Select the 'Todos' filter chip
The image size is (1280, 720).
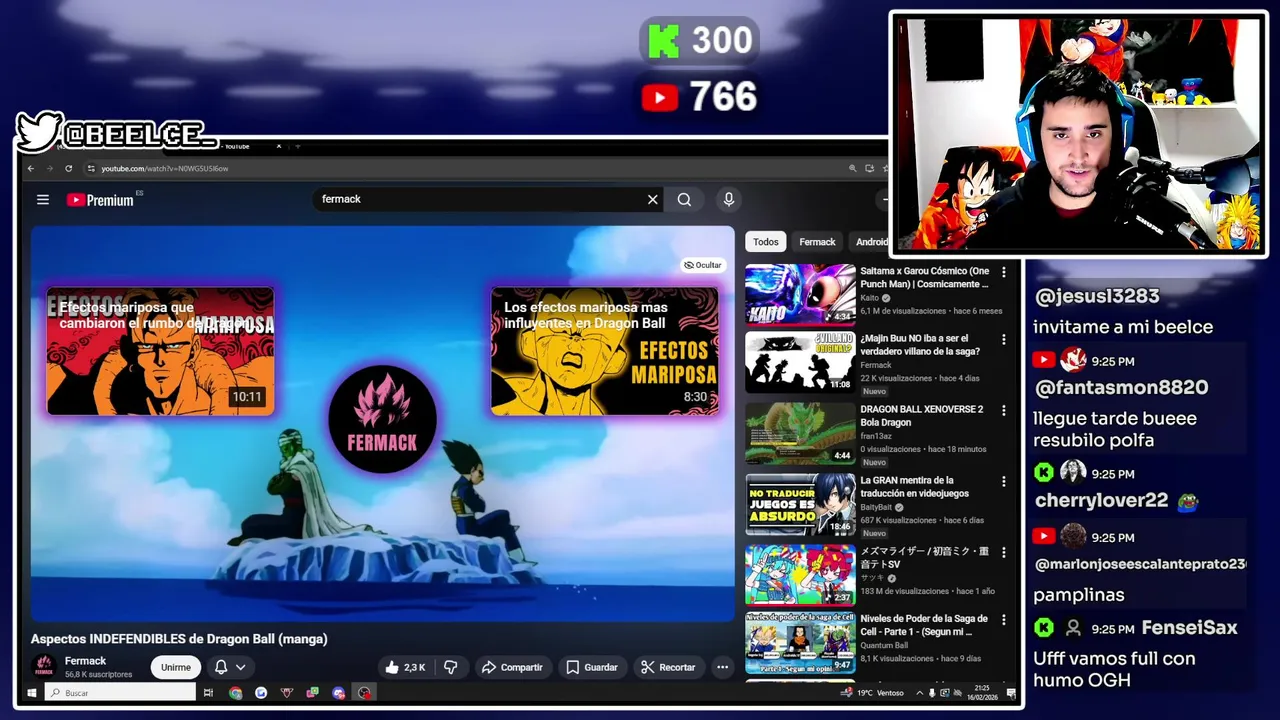coord(766,242)
